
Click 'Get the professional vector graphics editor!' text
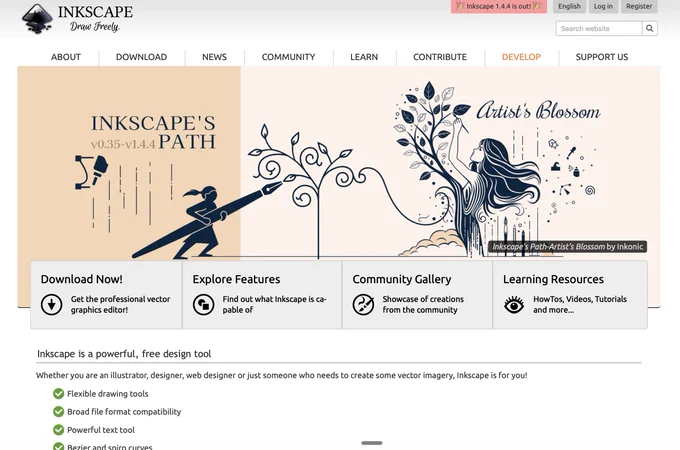pyautogui.click(x=120, y=304)
